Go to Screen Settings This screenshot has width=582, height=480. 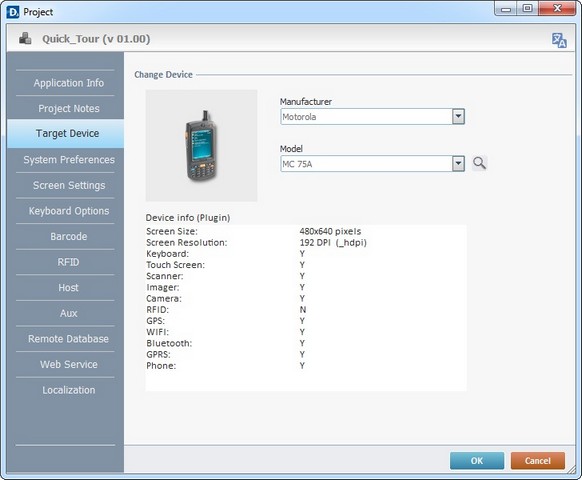[69, 185]
